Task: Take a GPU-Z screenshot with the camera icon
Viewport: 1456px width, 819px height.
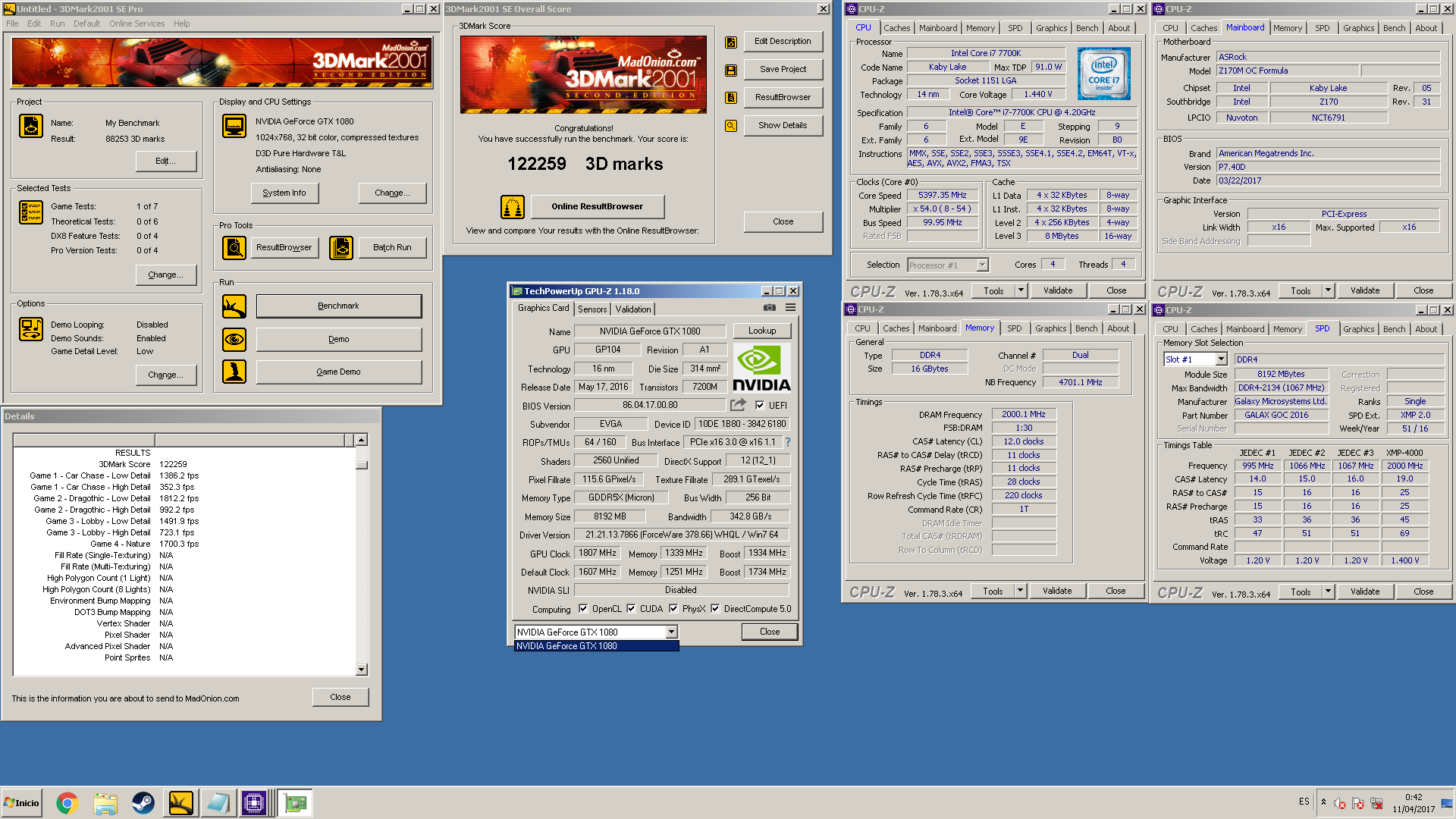Action: 770,307
